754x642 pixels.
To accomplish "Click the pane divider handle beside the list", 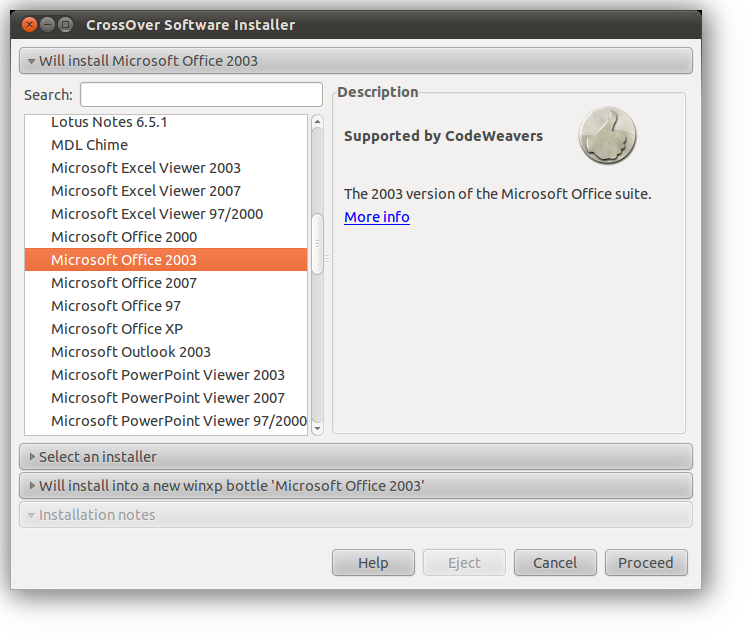I will [327, 259].
